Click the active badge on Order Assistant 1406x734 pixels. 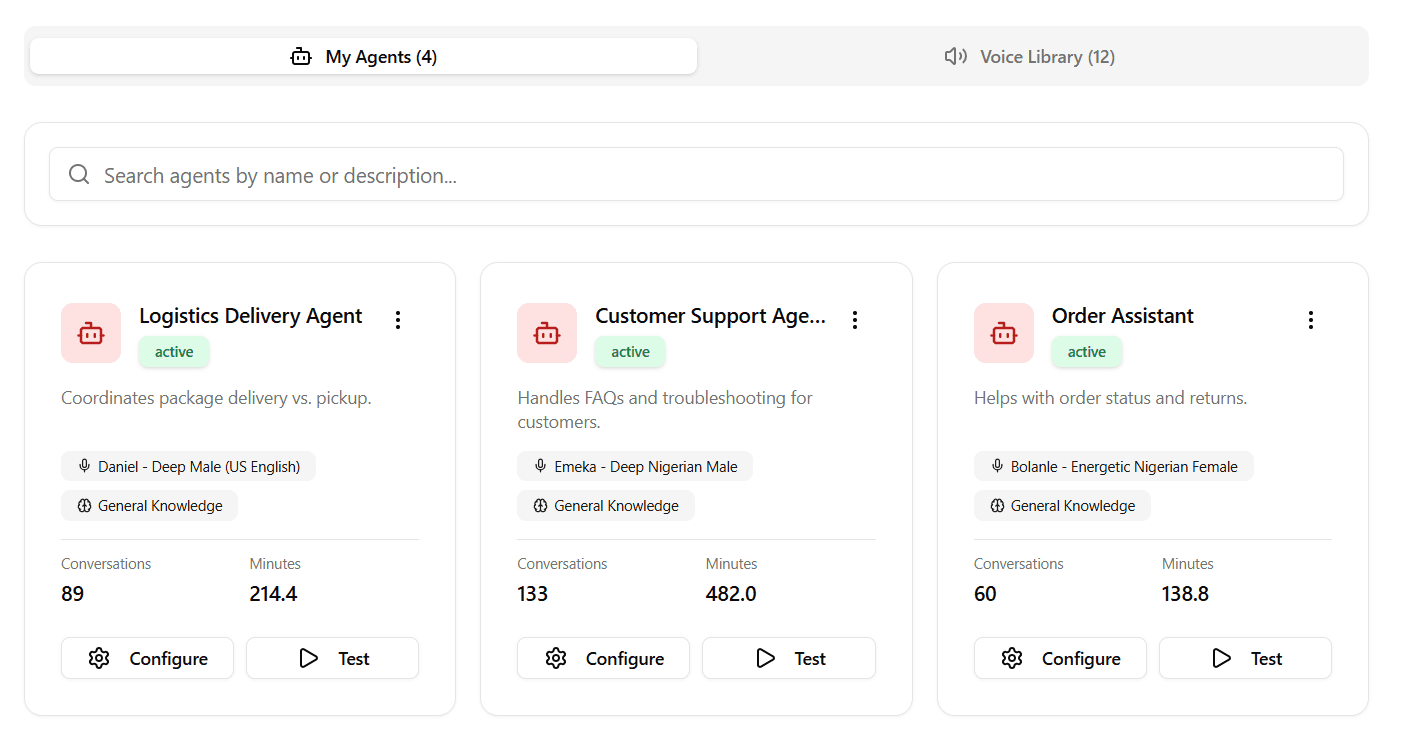(1086, 352)
